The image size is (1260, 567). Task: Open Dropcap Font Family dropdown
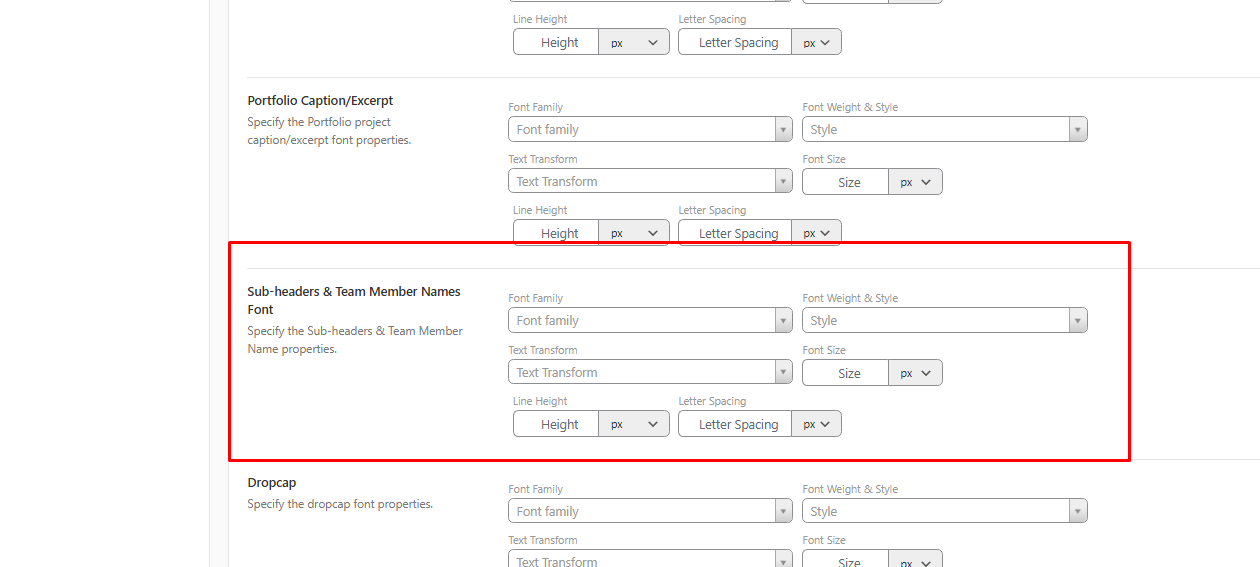tap(650, 512)
